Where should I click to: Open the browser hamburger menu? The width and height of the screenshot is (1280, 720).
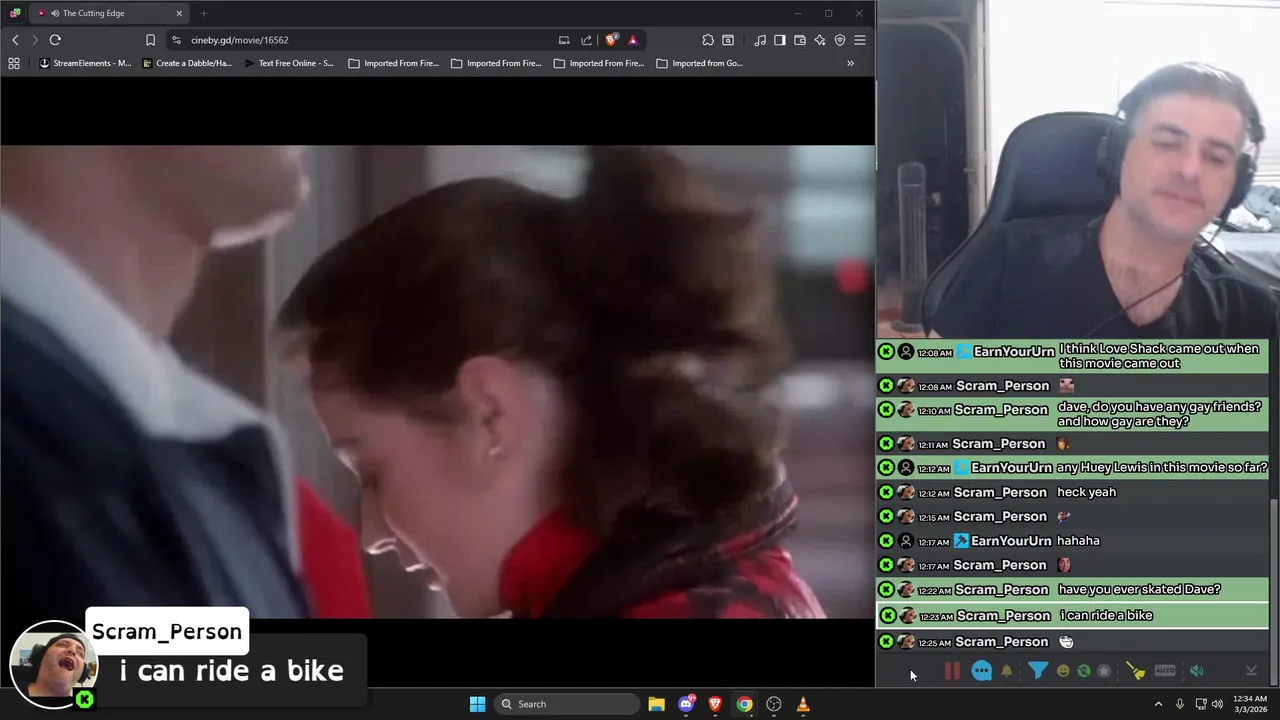(x=860, y=40)
